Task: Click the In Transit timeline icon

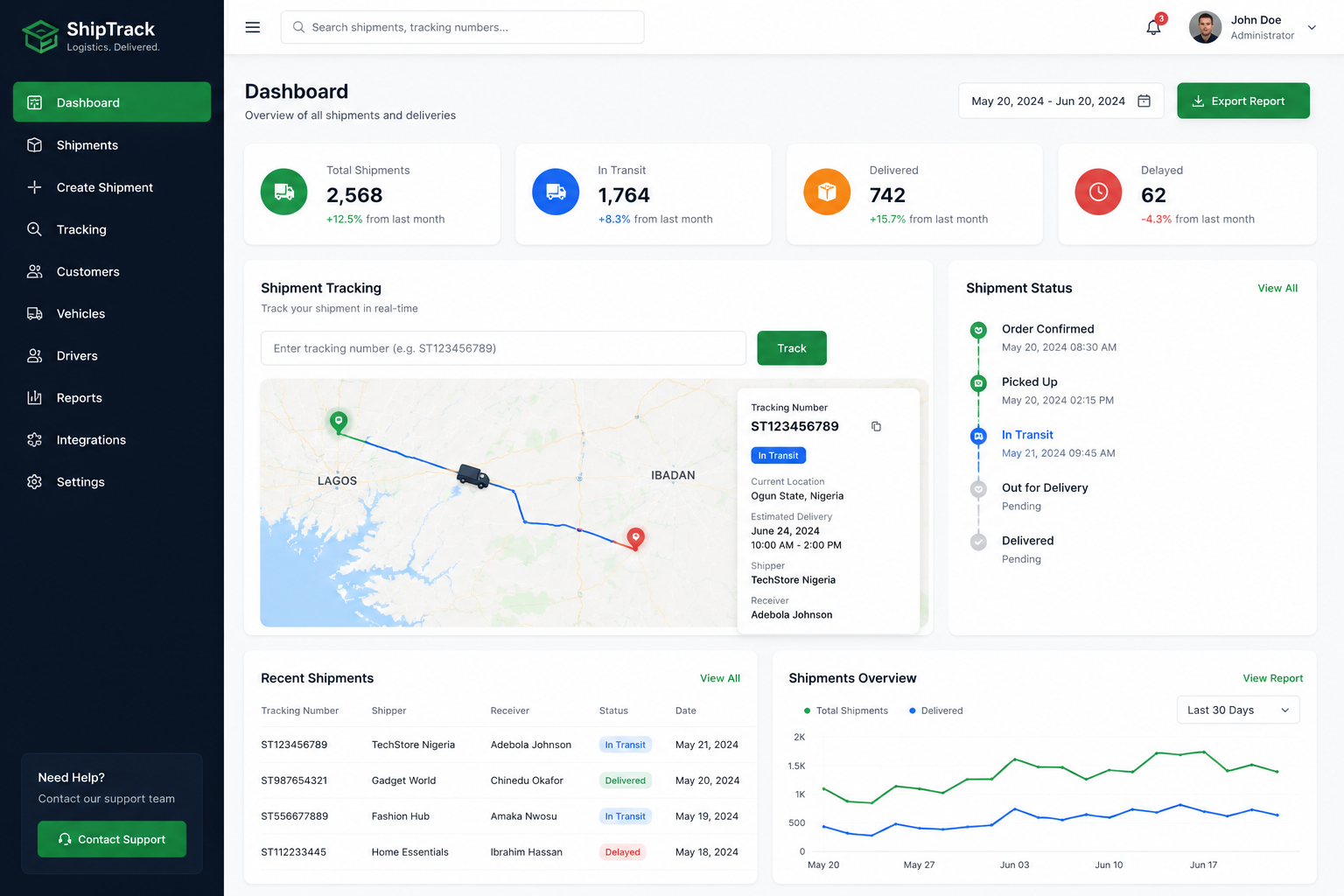Action: pos(978,436)
